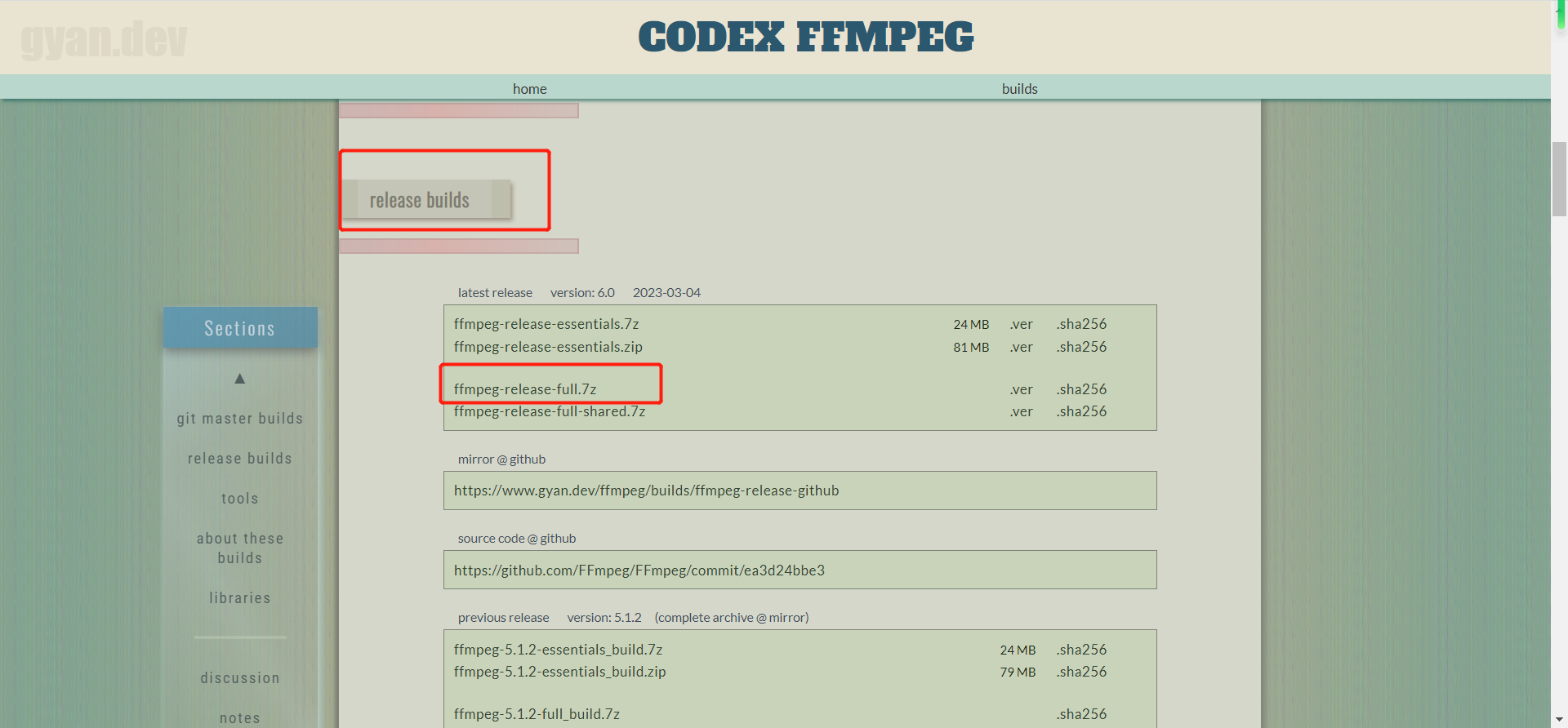Open the builds navigation tab
The height and width of the screenshot is (728, 1568).
(1020, 89)
